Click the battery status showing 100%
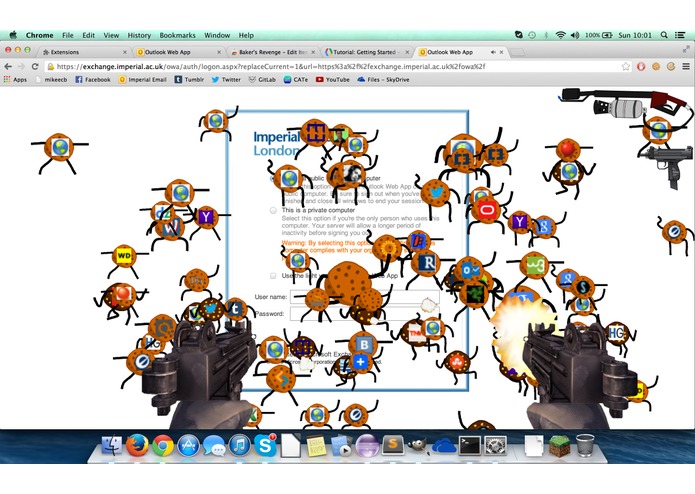Viewport: 695px width, 494px height. pyautogui.click(x=598, y=35)
